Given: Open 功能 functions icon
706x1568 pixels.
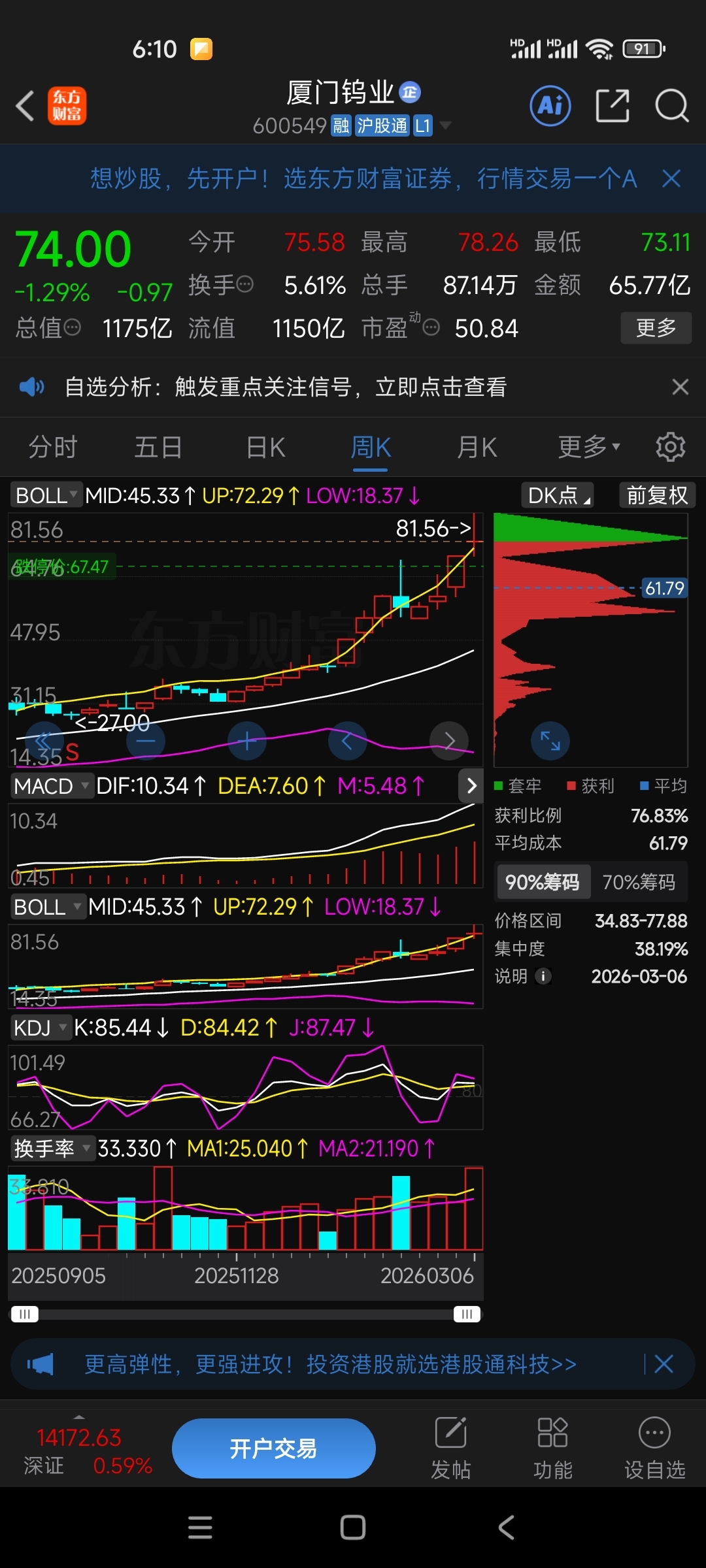Looking at the screenshot, I should pos(552,1448).
